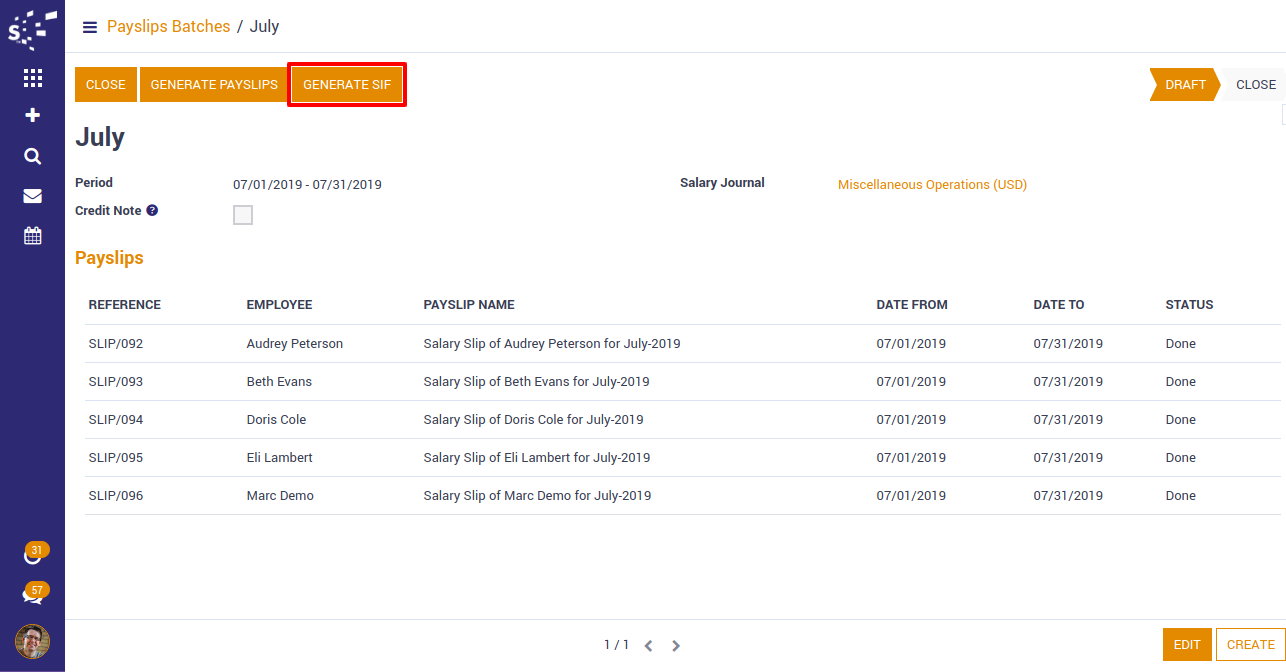The width and height of the screenshot is (1286, 672).
Task: Click the plus icon in sidebar
Action: 32,116
